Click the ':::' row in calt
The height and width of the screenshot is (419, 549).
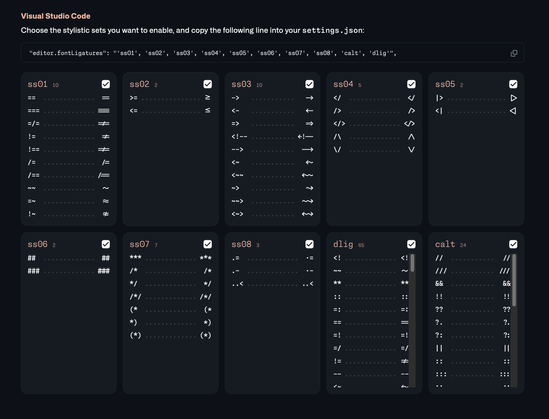tap(473, 374)
